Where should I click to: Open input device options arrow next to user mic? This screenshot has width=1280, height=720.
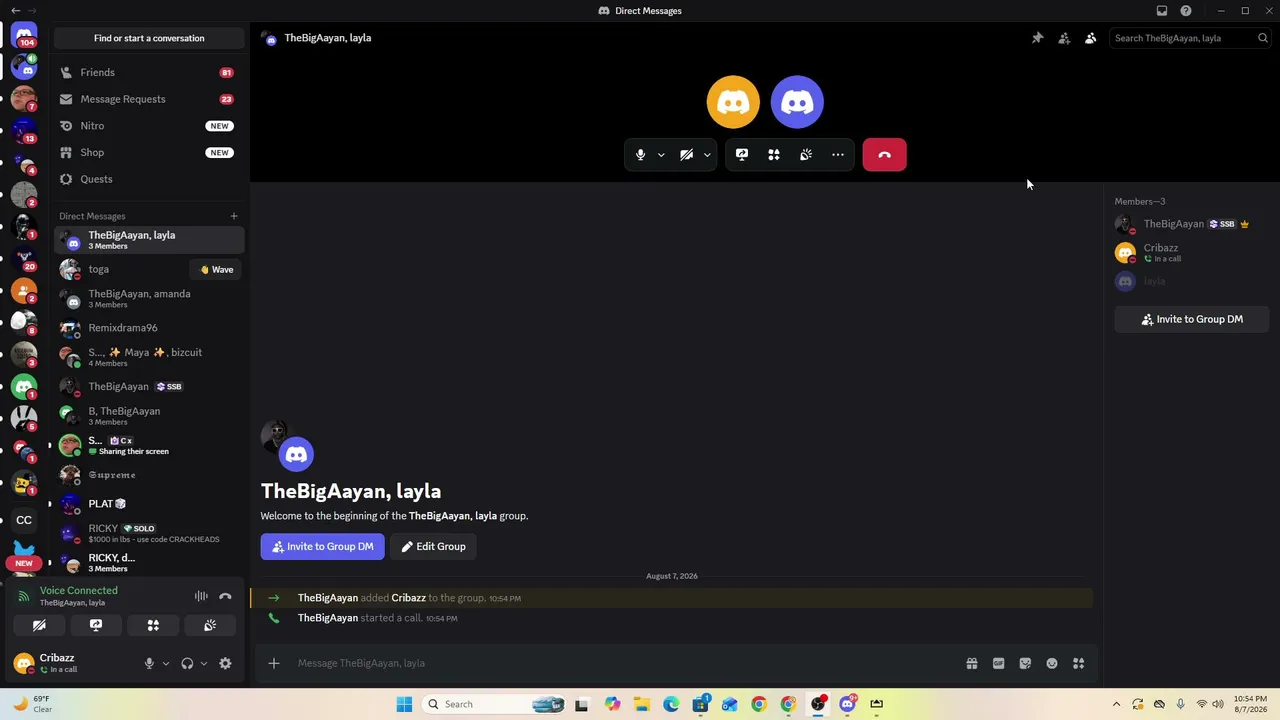166,663
